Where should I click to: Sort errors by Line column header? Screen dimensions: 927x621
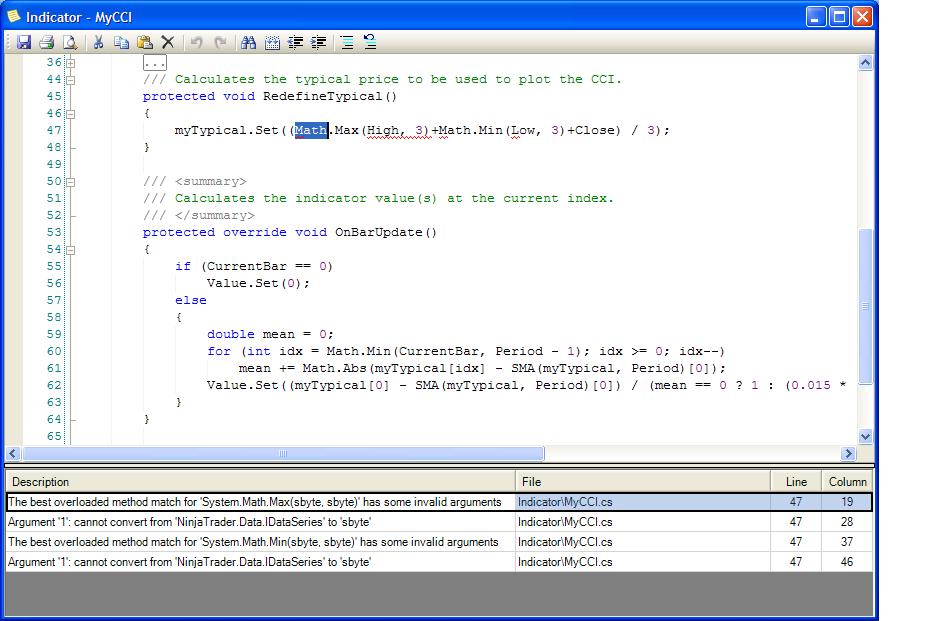click(796, 481)
